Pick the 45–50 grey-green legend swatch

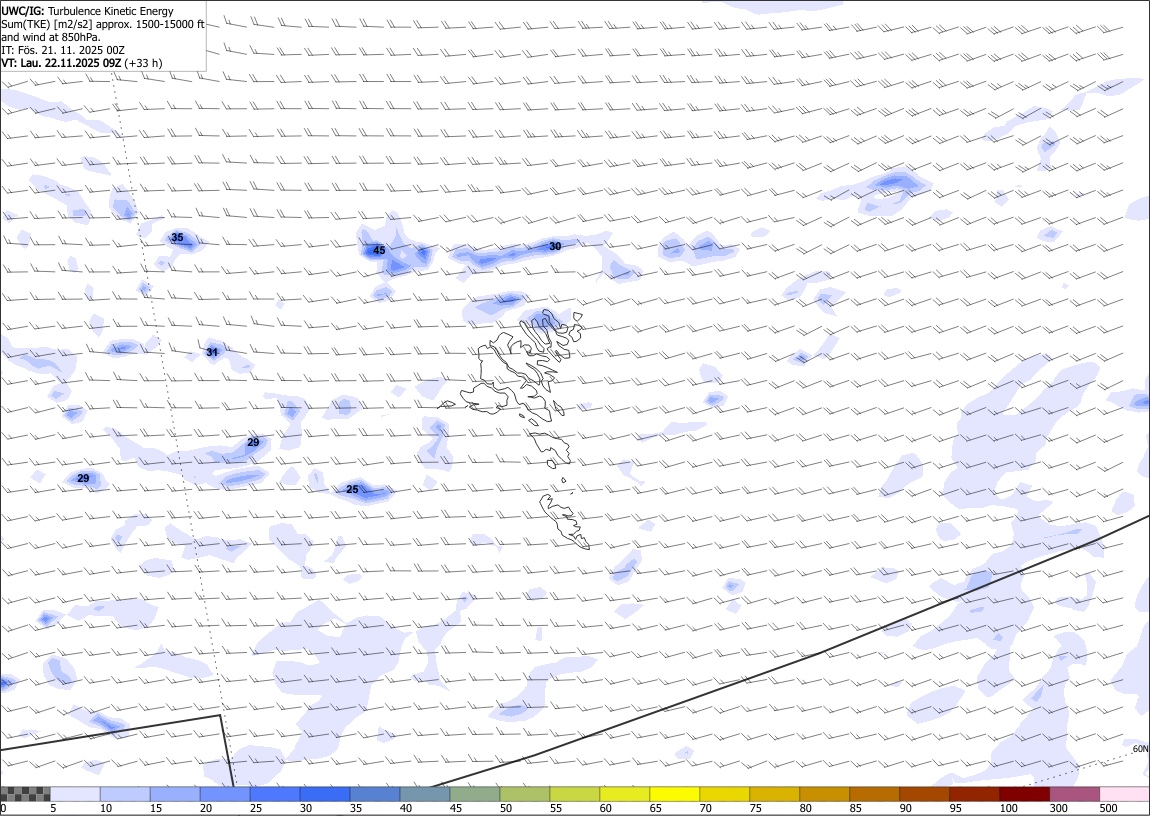(x=475, y=794)
